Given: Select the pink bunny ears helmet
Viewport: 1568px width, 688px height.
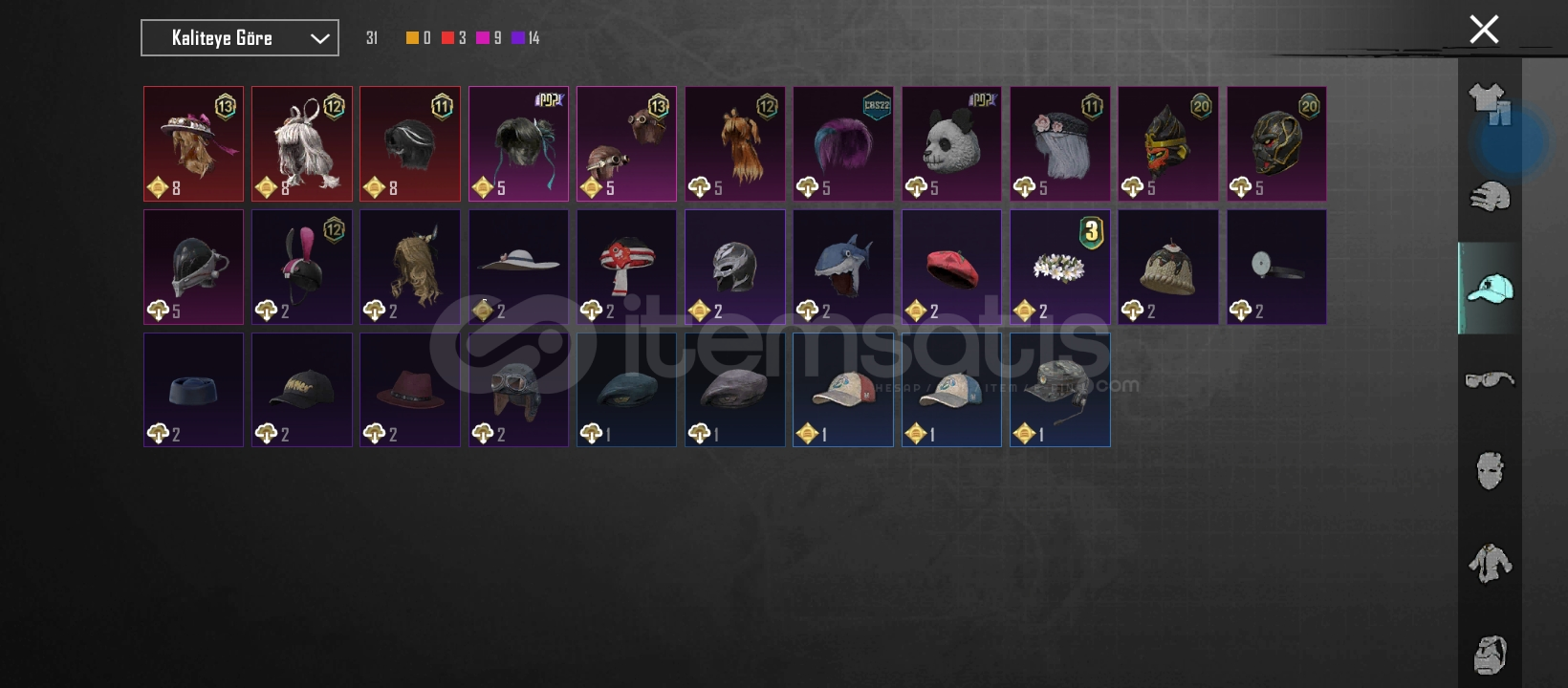Looking at the screenshot, I should [302, 268].
